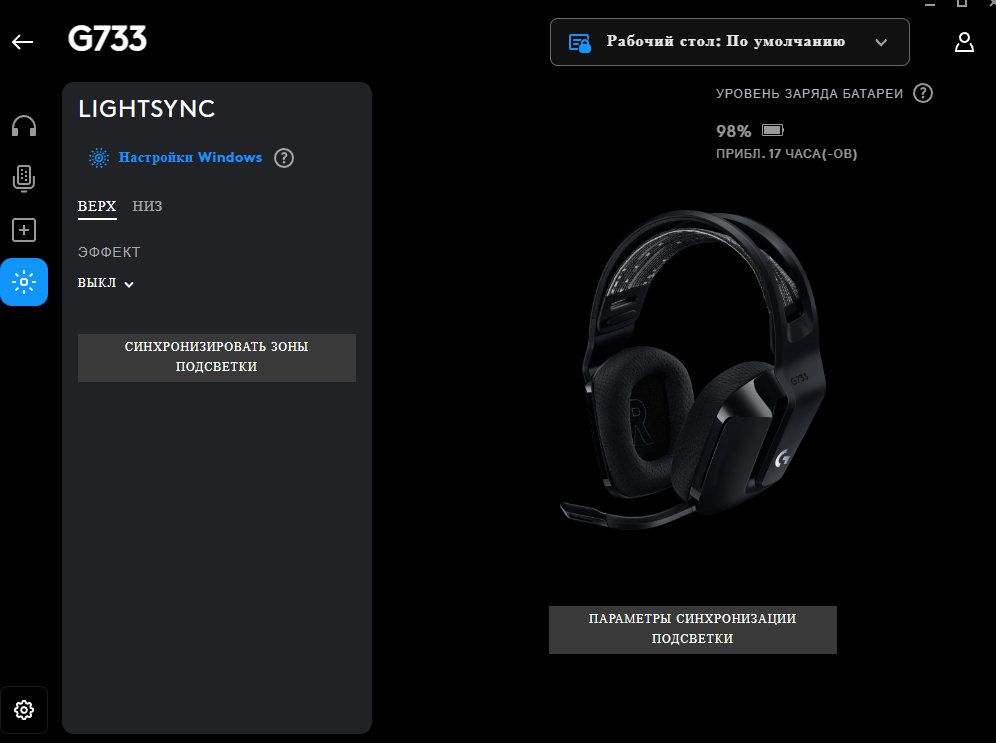Show help for Уровень заряда батареи

(923, 93)
